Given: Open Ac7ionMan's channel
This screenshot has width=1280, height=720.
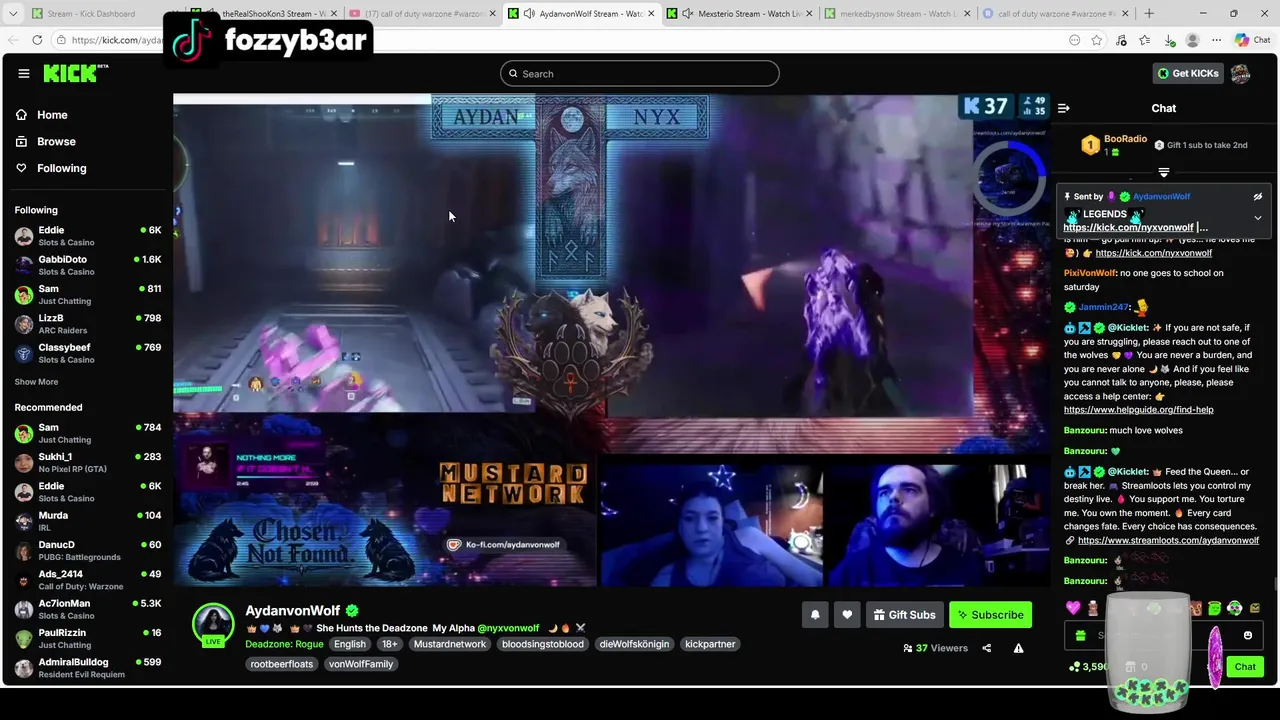Looking at the screenshot, I should point(88,609).
